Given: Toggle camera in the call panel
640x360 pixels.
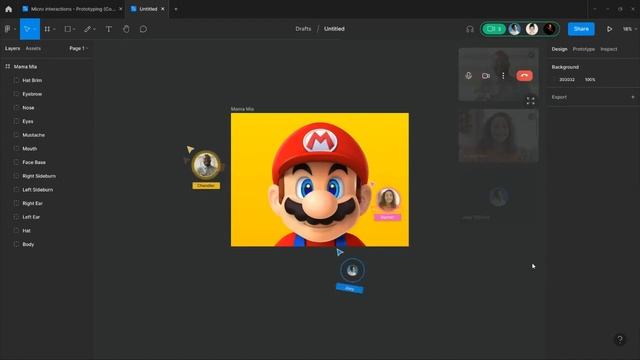Looking at the screenshot, I should 486,76.
